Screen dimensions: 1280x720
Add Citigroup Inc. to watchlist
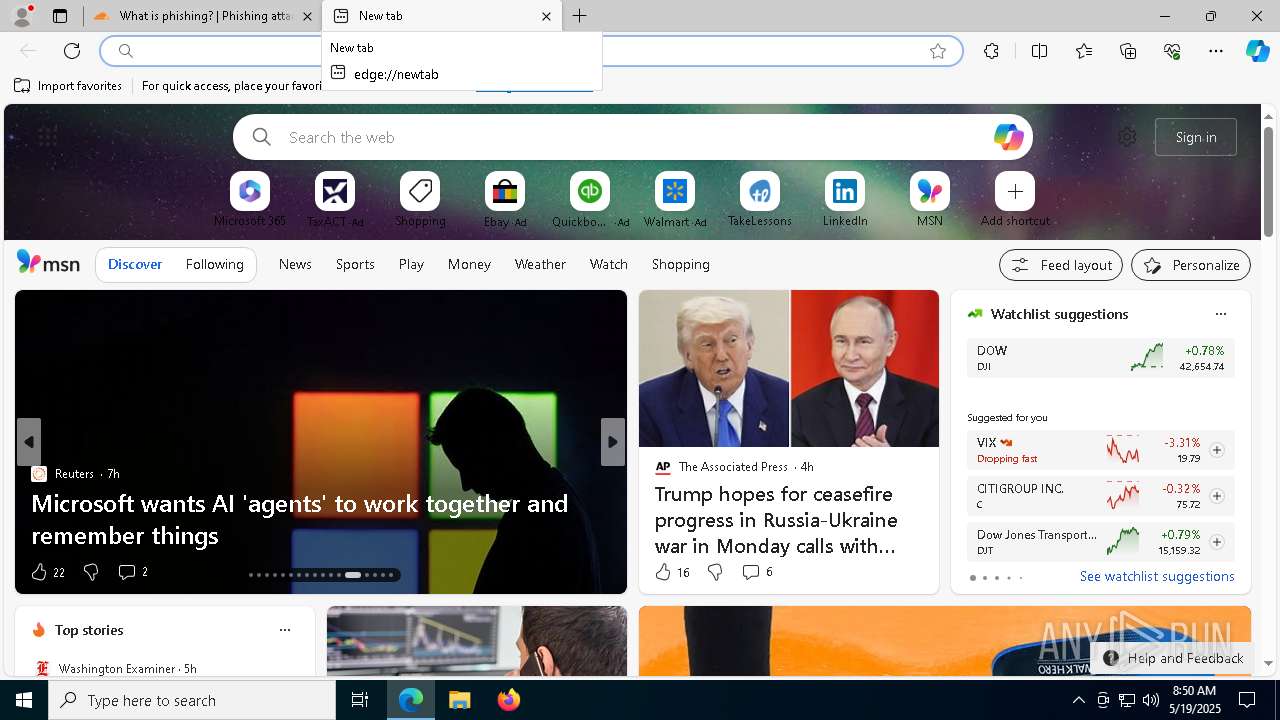pos(1216,496)
